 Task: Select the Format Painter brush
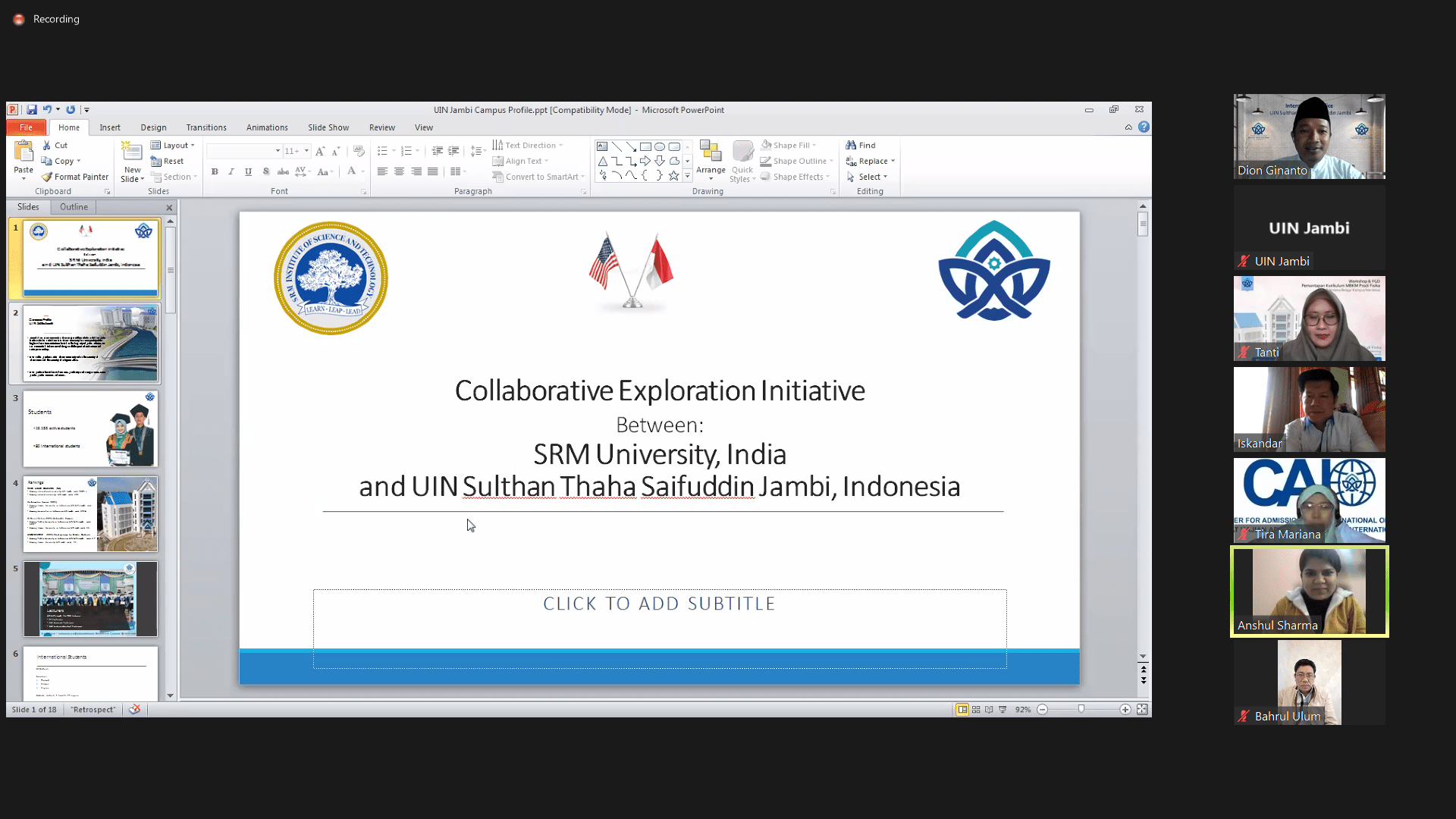[x=75, y=177]
